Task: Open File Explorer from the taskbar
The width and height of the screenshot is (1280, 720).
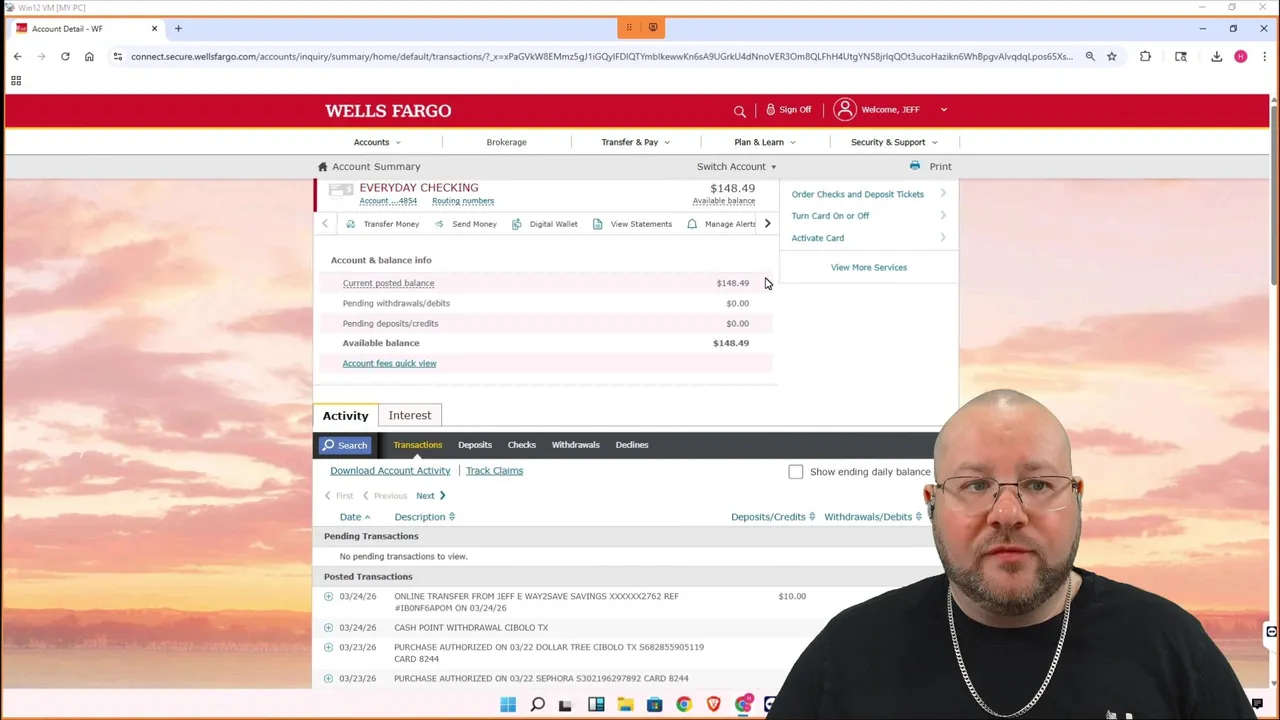Action: coord(625,705)
